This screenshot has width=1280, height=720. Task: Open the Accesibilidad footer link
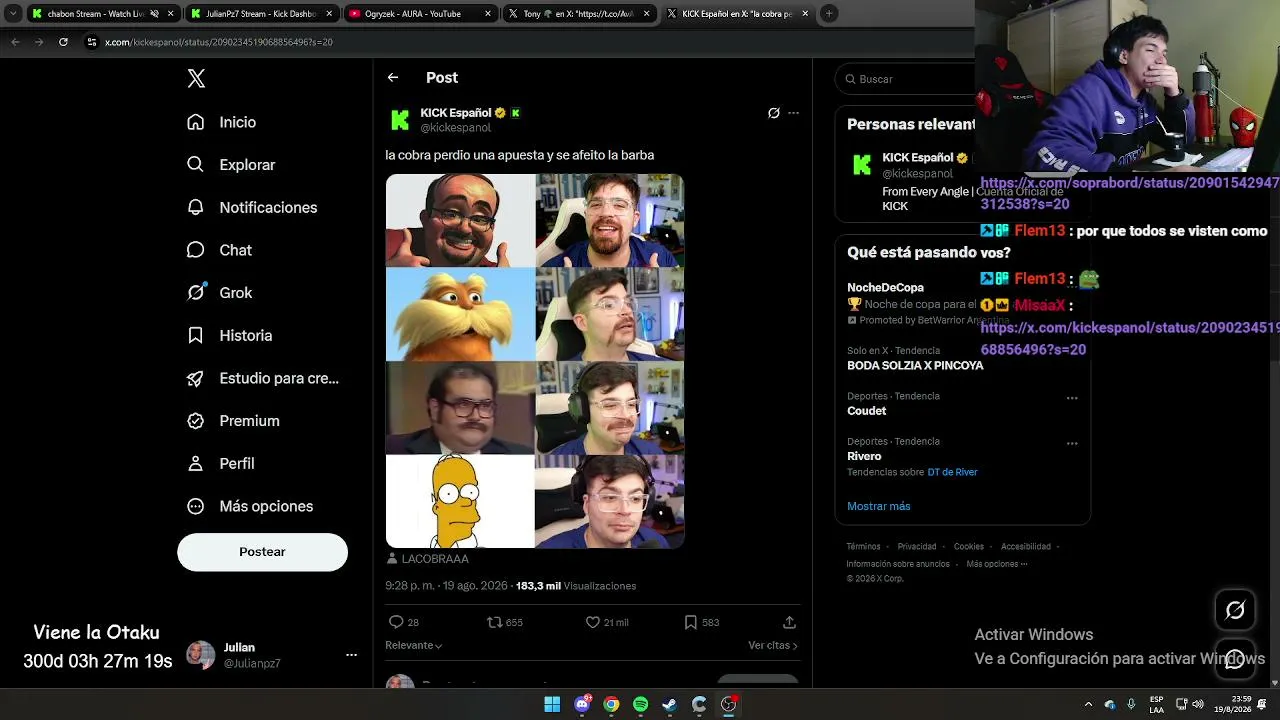[1026, 547]
